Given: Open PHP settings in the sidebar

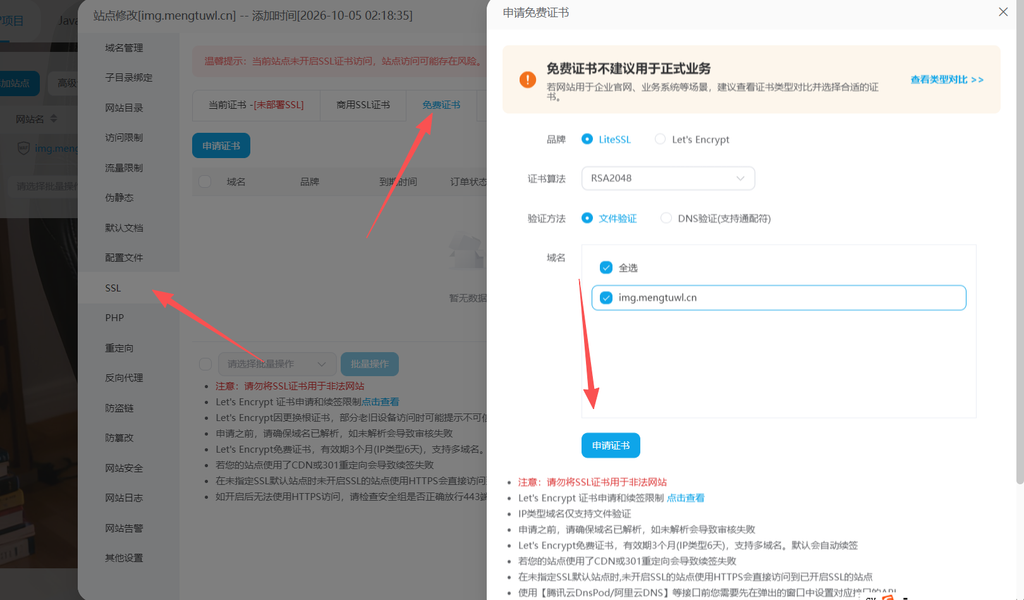Looking at the screenshot, I should [114, 318].
